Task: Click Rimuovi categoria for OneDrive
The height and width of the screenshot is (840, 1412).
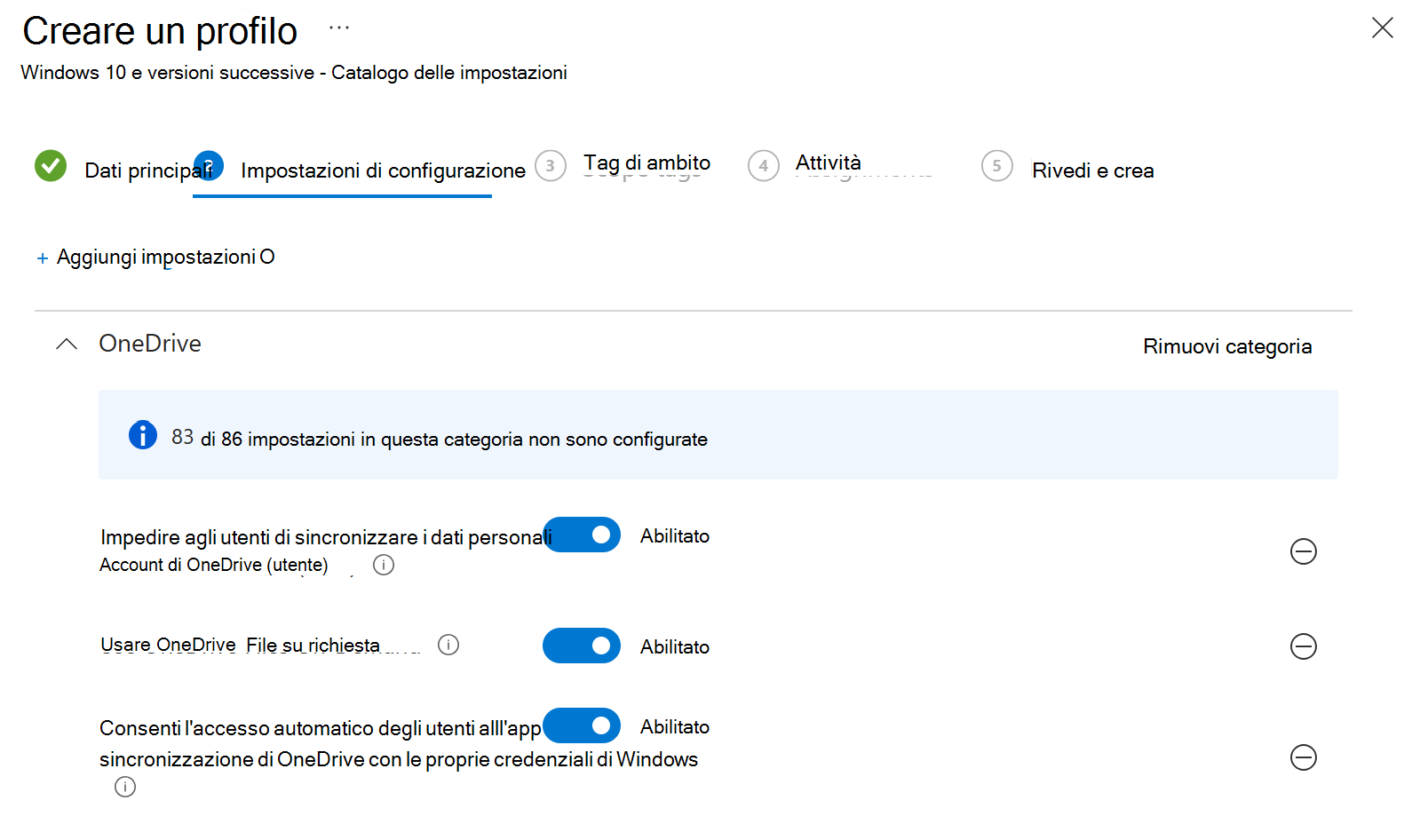Action: pos(1227,346)
